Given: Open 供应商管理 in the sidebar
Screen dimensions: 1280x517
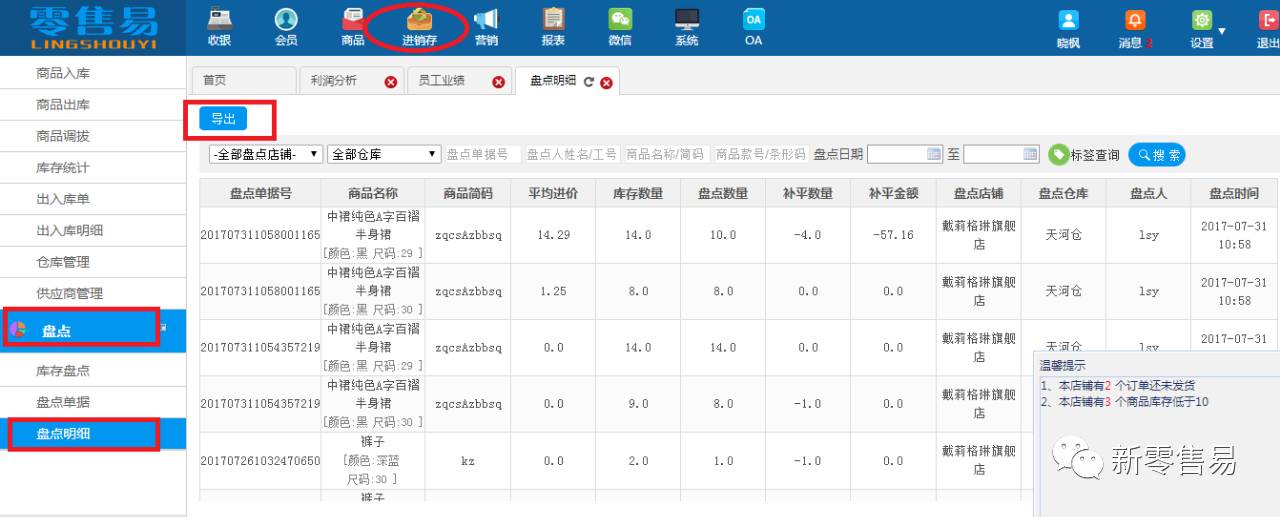Looking at the screenshot, I should point(93,293).
